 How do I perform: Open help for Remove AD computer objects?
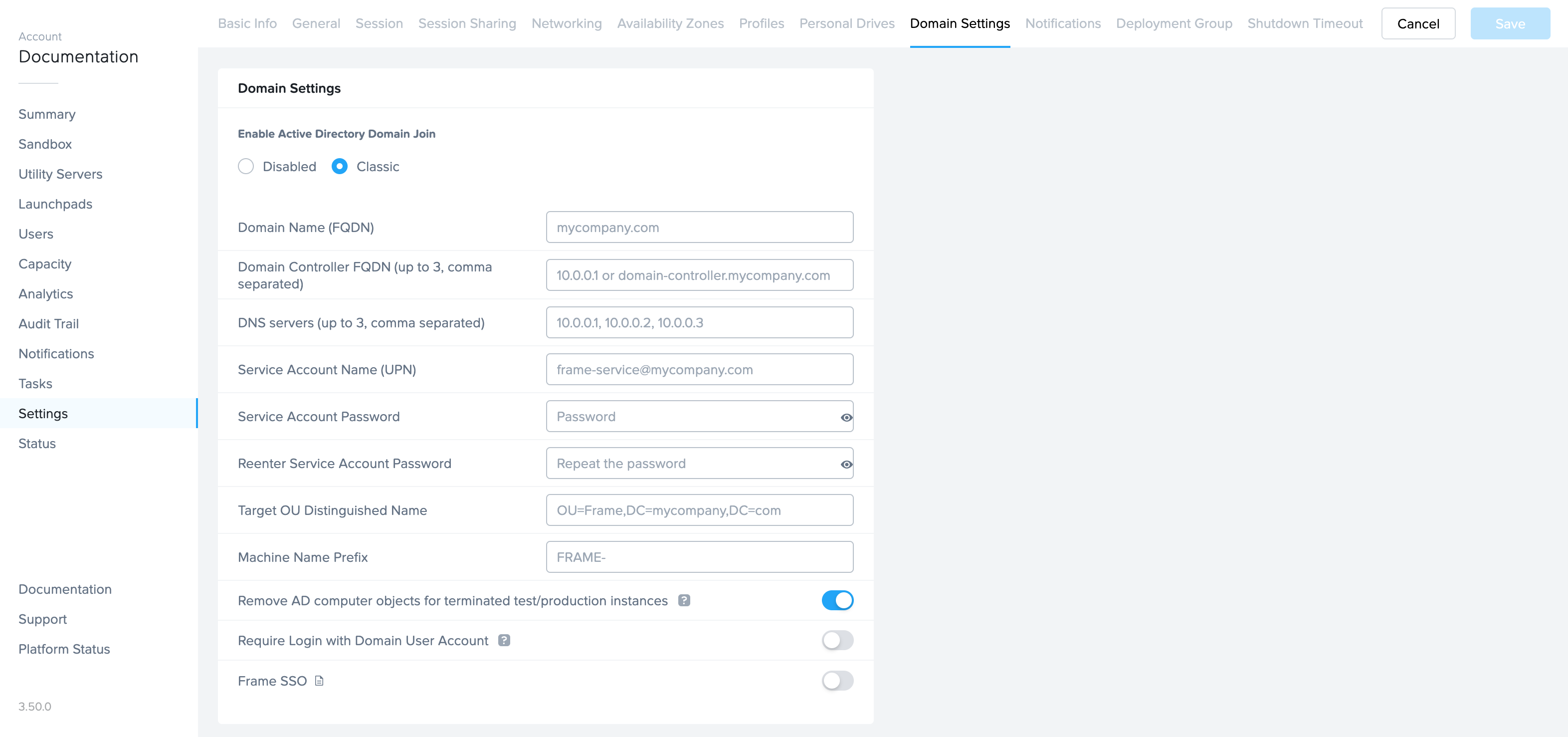[x=684, y=600]
